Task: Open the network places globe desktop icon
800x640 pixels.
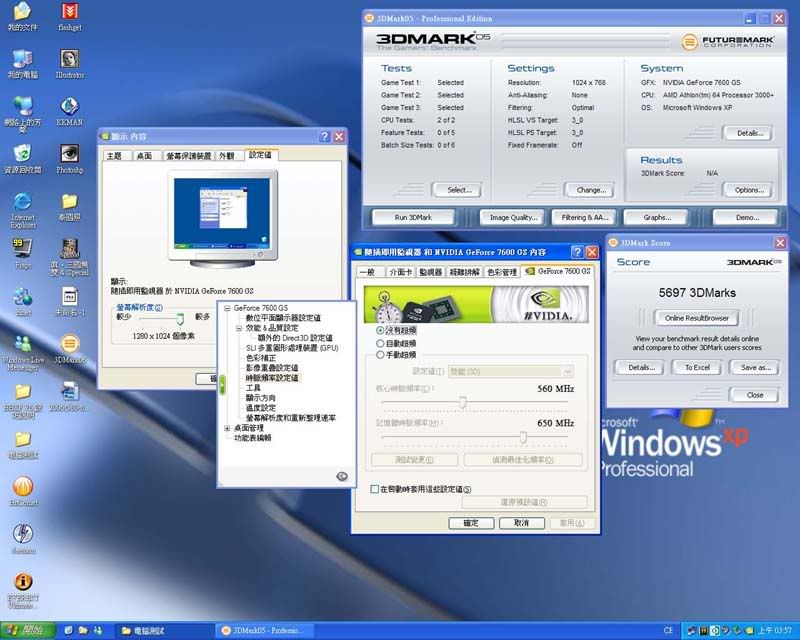Action: coord(22,114)
